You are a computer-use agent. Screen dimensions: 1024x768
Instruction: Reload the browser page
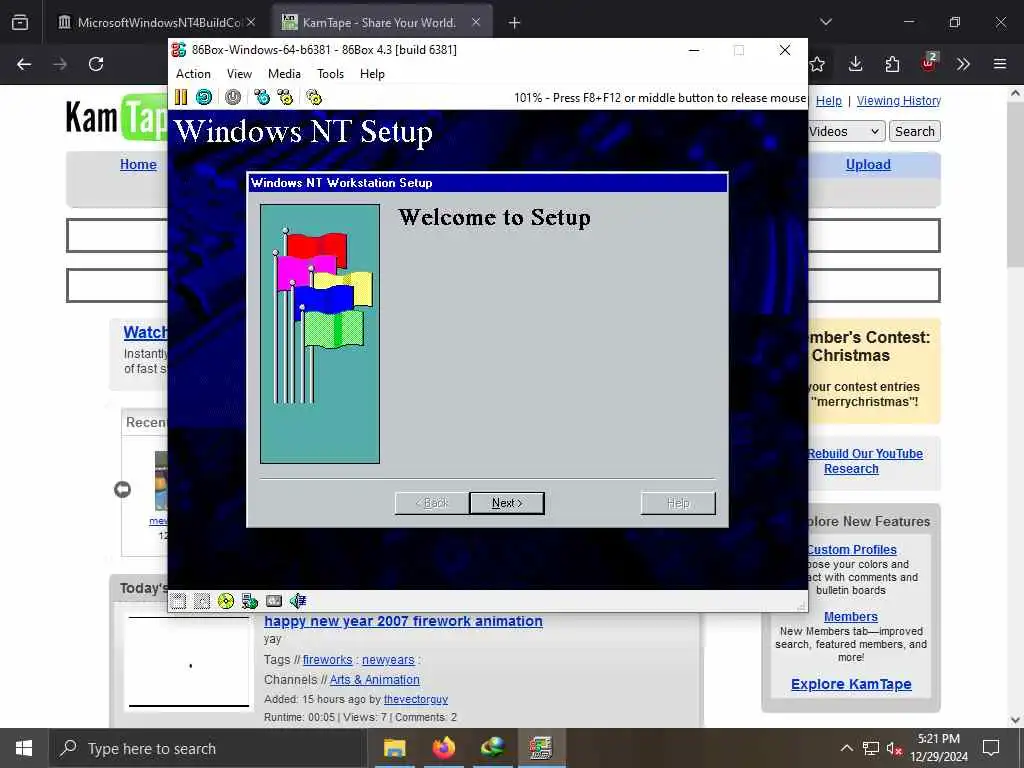tap(96, 64)
